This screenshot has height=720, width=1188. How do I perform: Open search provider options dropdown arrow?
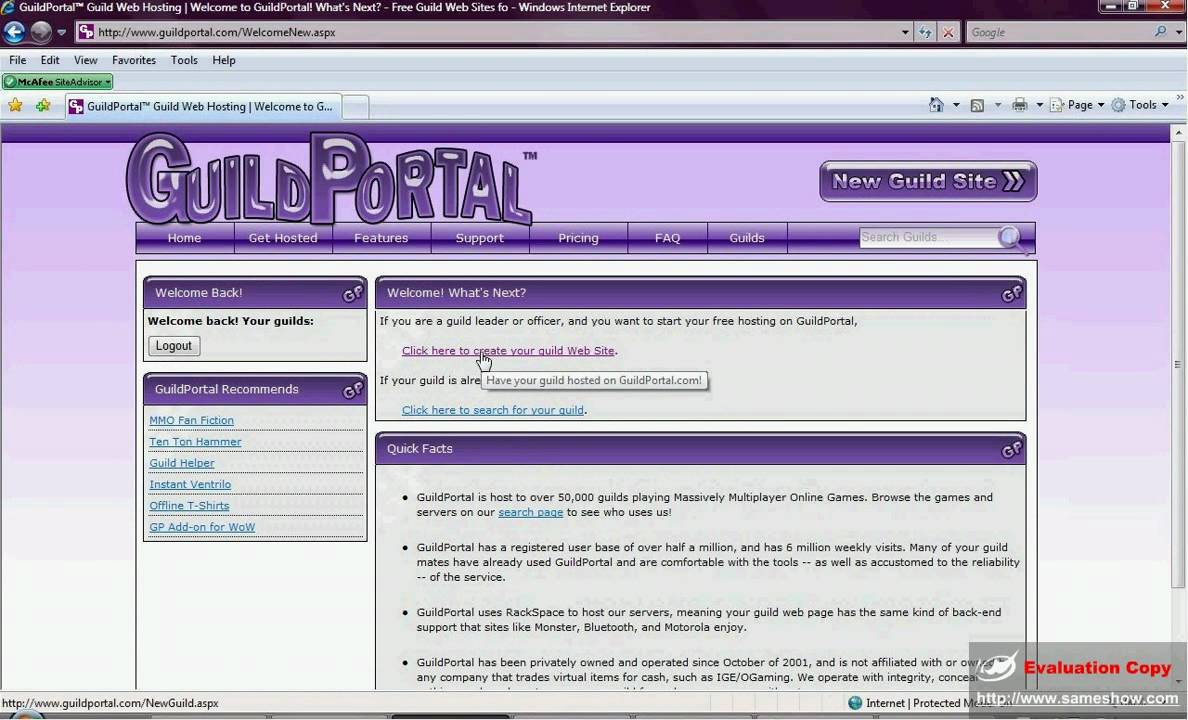tap(1178, 33)
